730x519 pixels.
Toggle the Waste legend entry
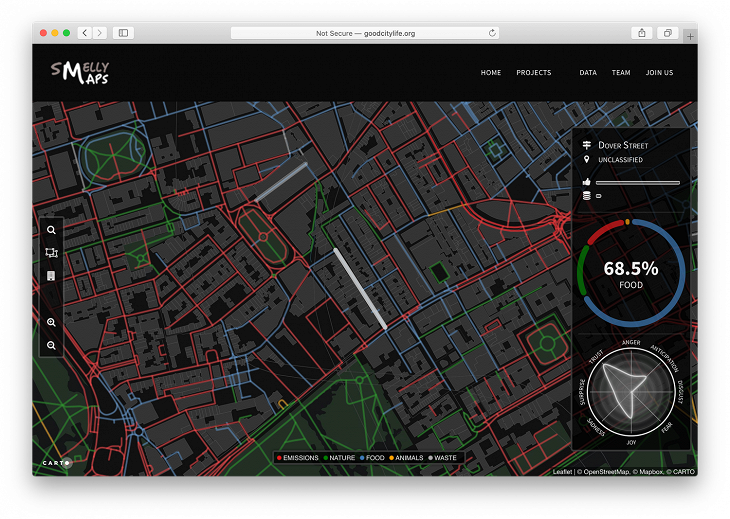pyautogui.click(x=442, y=458)
